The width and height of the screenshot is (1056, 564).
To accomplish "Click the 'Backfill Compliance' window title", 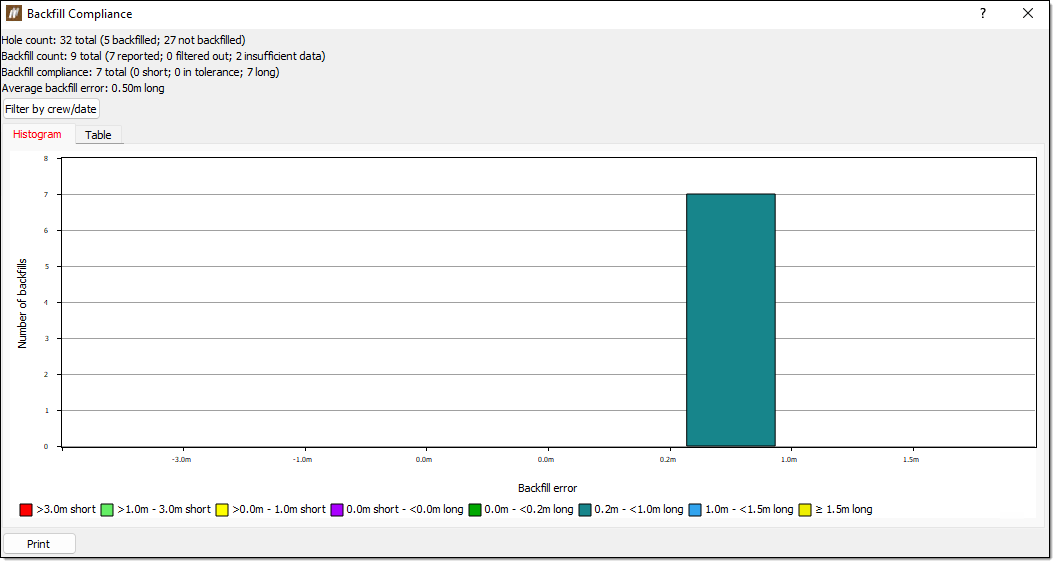I will click(79, 13).
